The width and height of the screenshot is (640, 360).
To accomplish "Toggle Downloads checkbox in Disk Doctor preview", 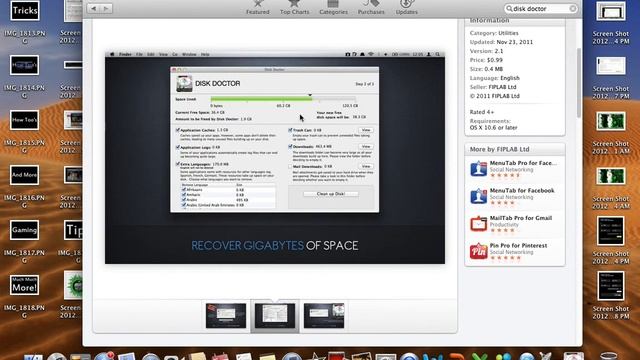I will point(290,147).
